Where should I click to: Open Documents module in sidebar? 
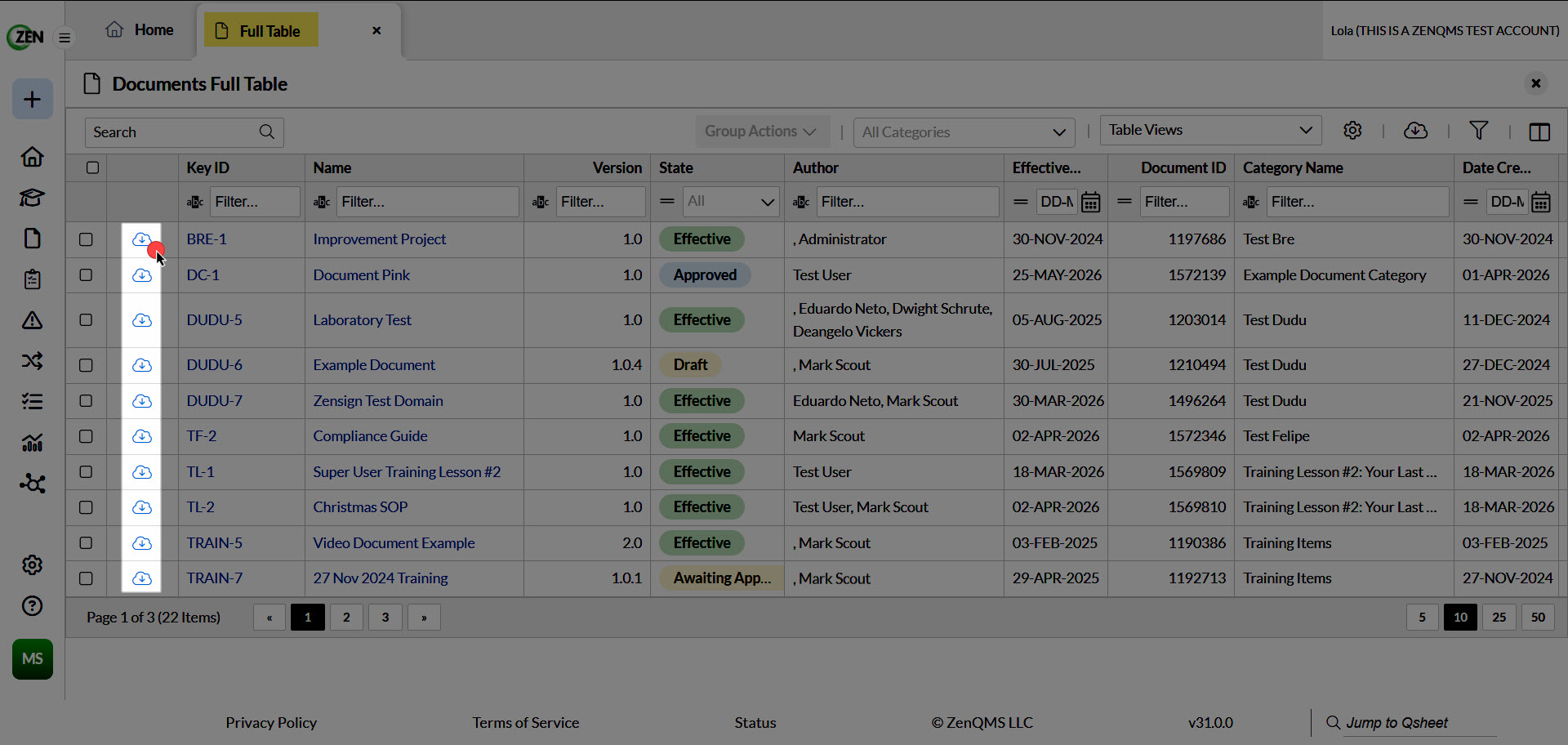33,239
